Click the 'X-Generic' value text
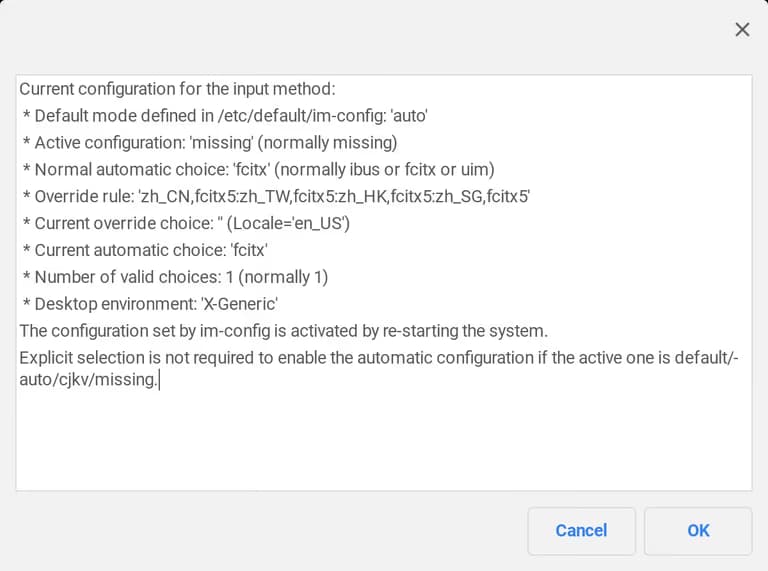Viewport: 768px width, 571px height. [x=240, y=304]
